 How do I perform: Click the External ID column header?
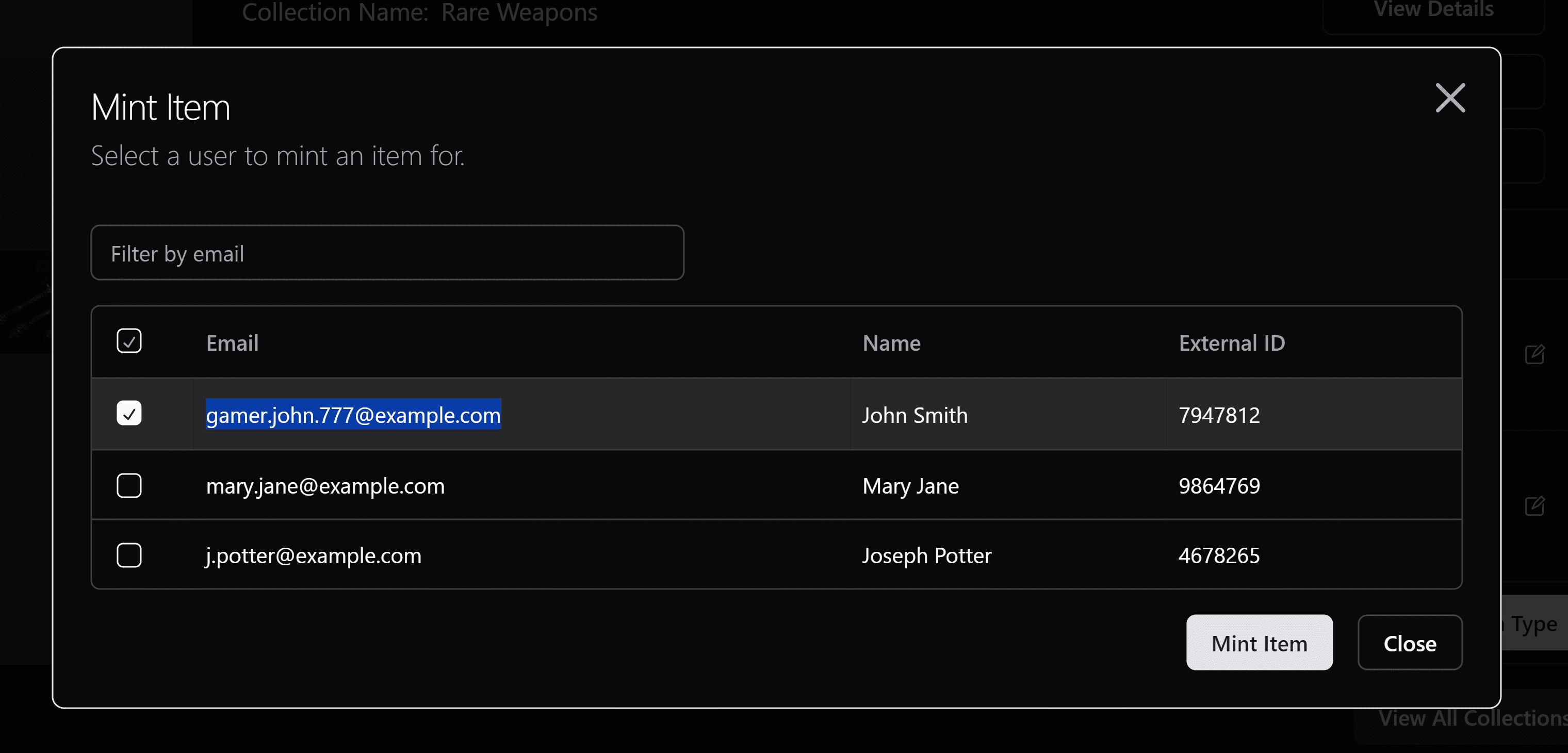1231,343
